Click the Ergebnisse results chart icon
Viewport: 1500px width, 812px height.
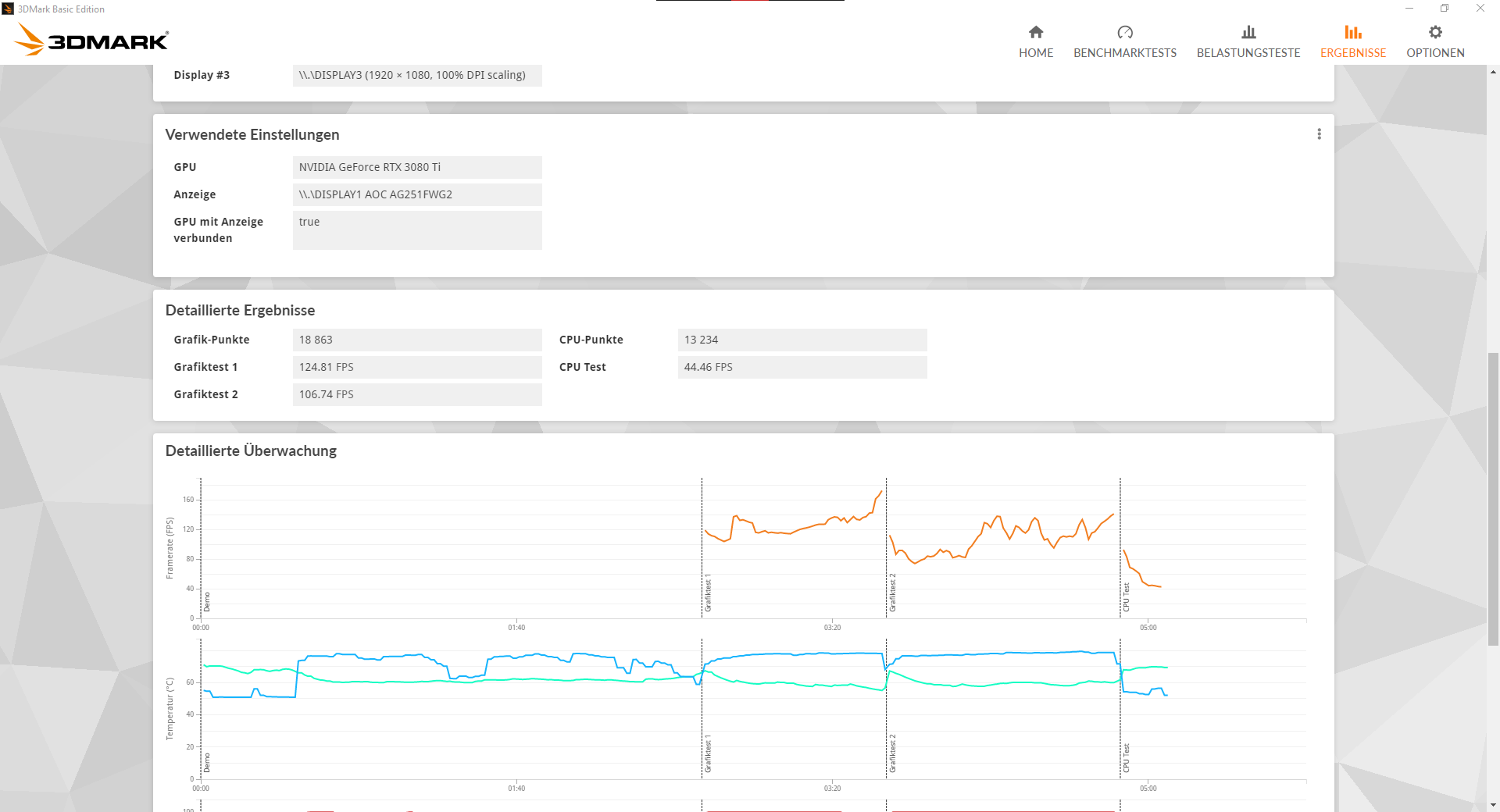[x=1353, y=32]
